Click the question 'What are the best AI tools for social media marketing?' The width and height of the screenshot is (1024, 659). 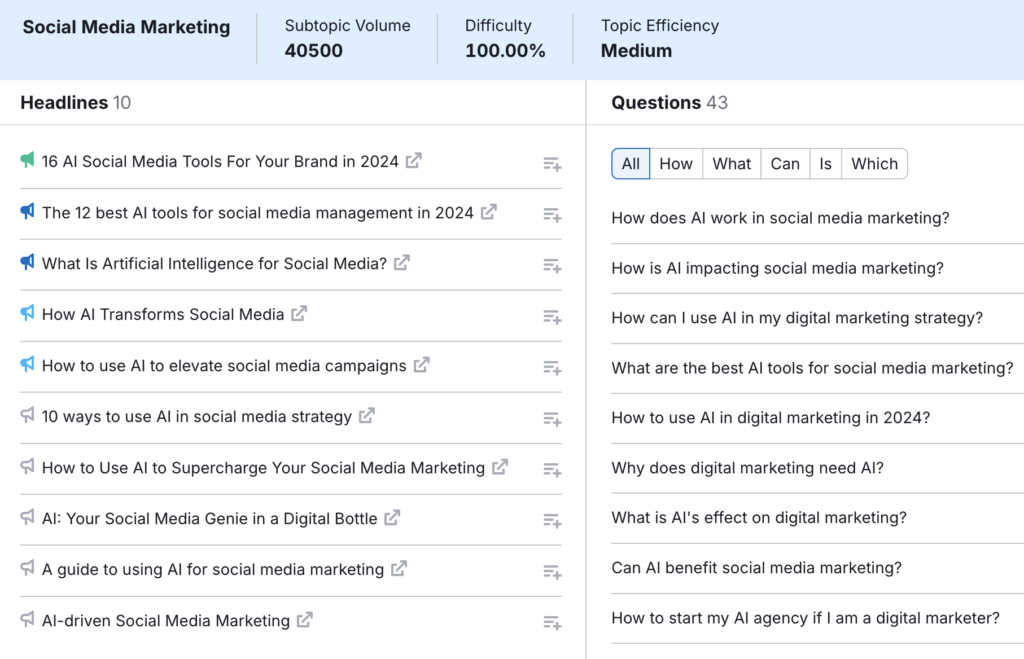coord(813,367)
